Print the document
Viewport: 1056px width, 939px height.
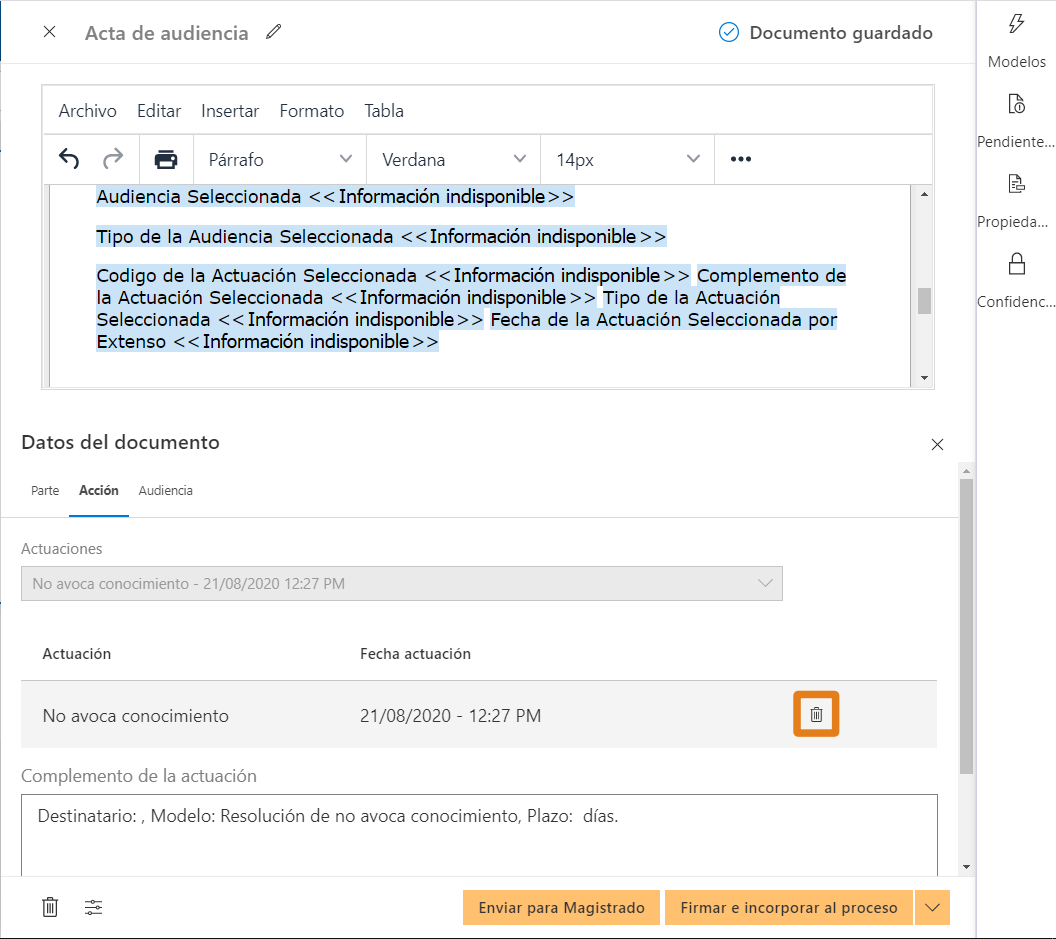coord(166,160)
